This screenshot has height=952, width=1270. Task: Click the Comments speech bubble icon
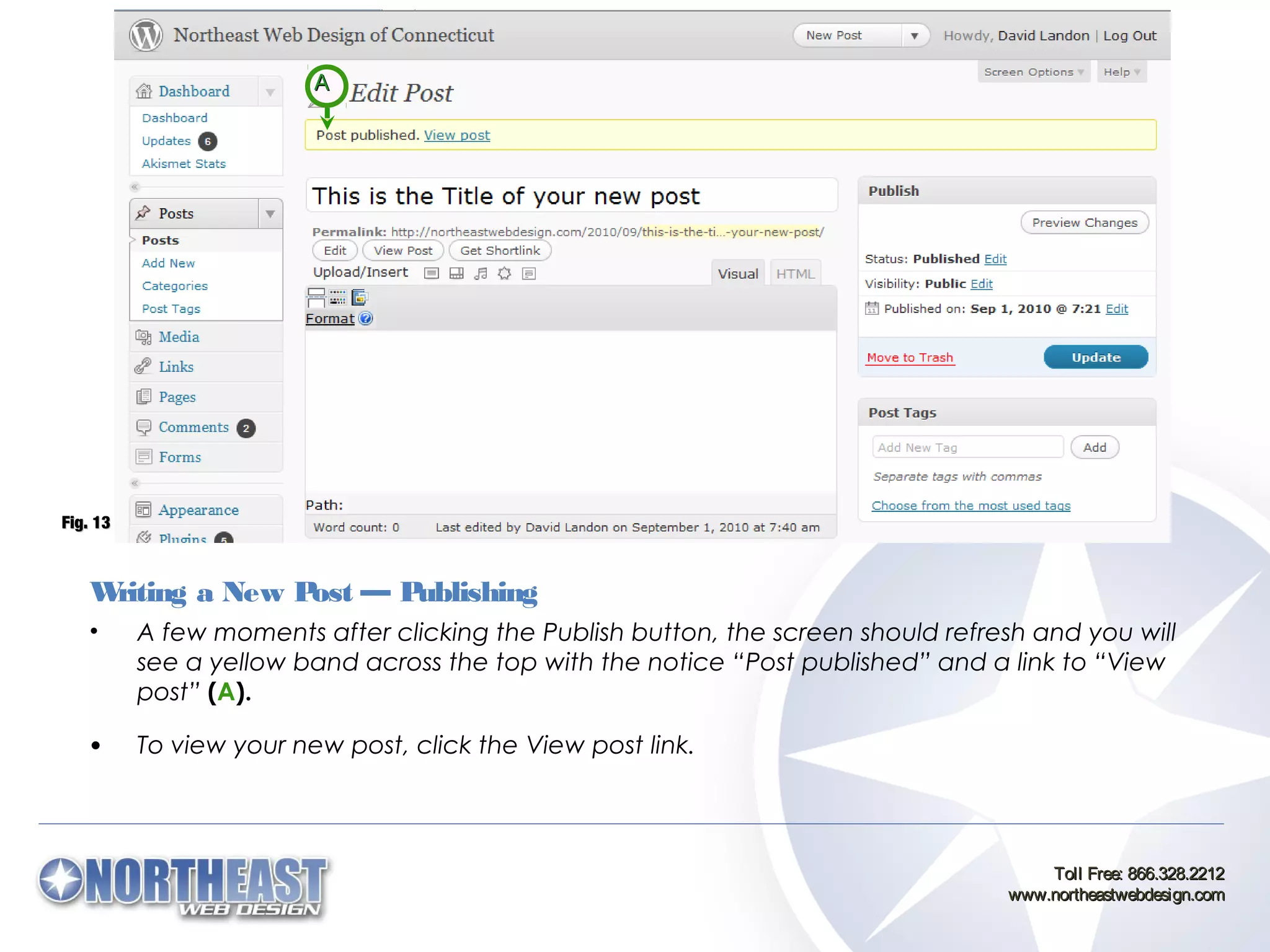click(143, 427)
